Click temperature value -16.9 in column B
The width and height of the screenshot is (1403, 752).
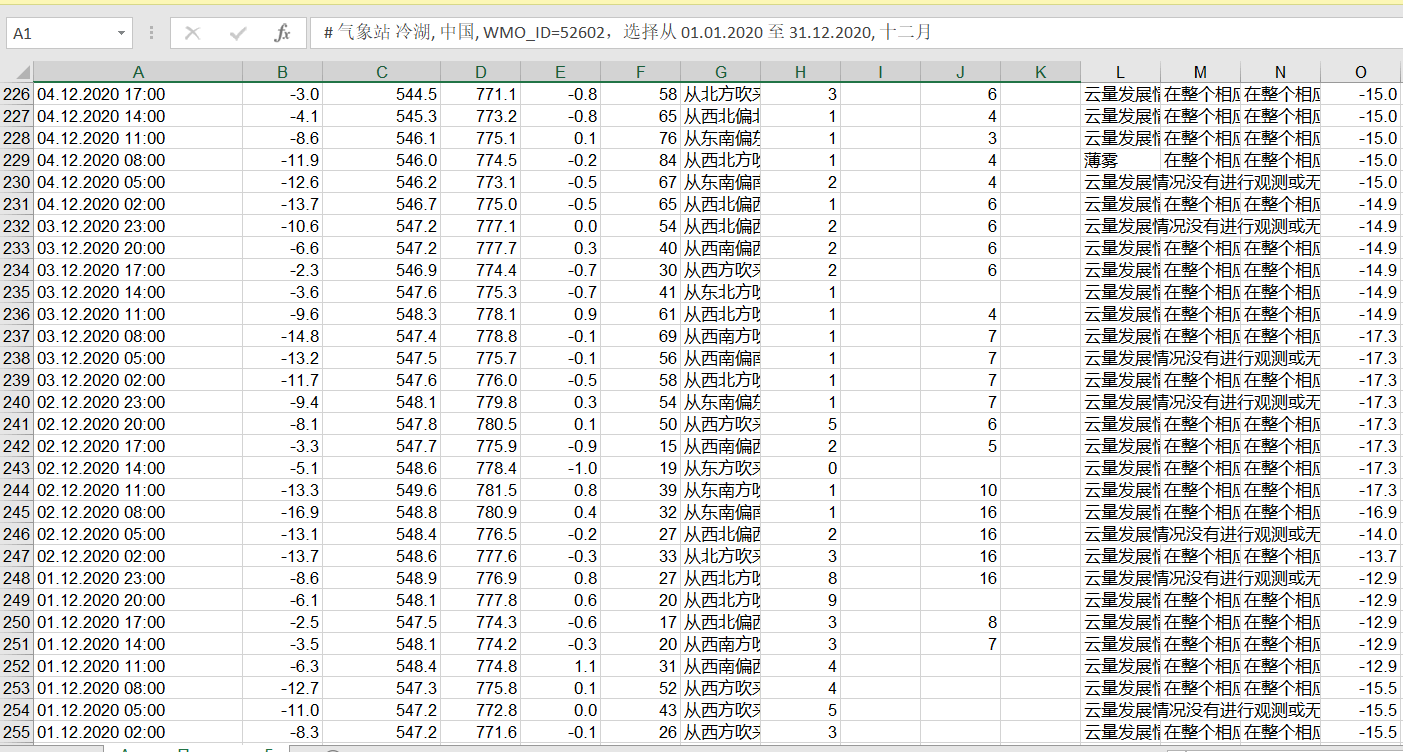point(282,512)
